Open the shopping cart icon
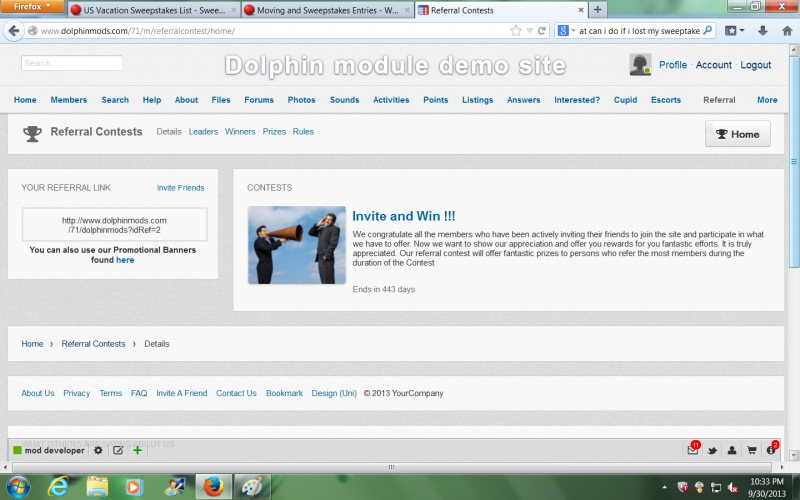 752,450
